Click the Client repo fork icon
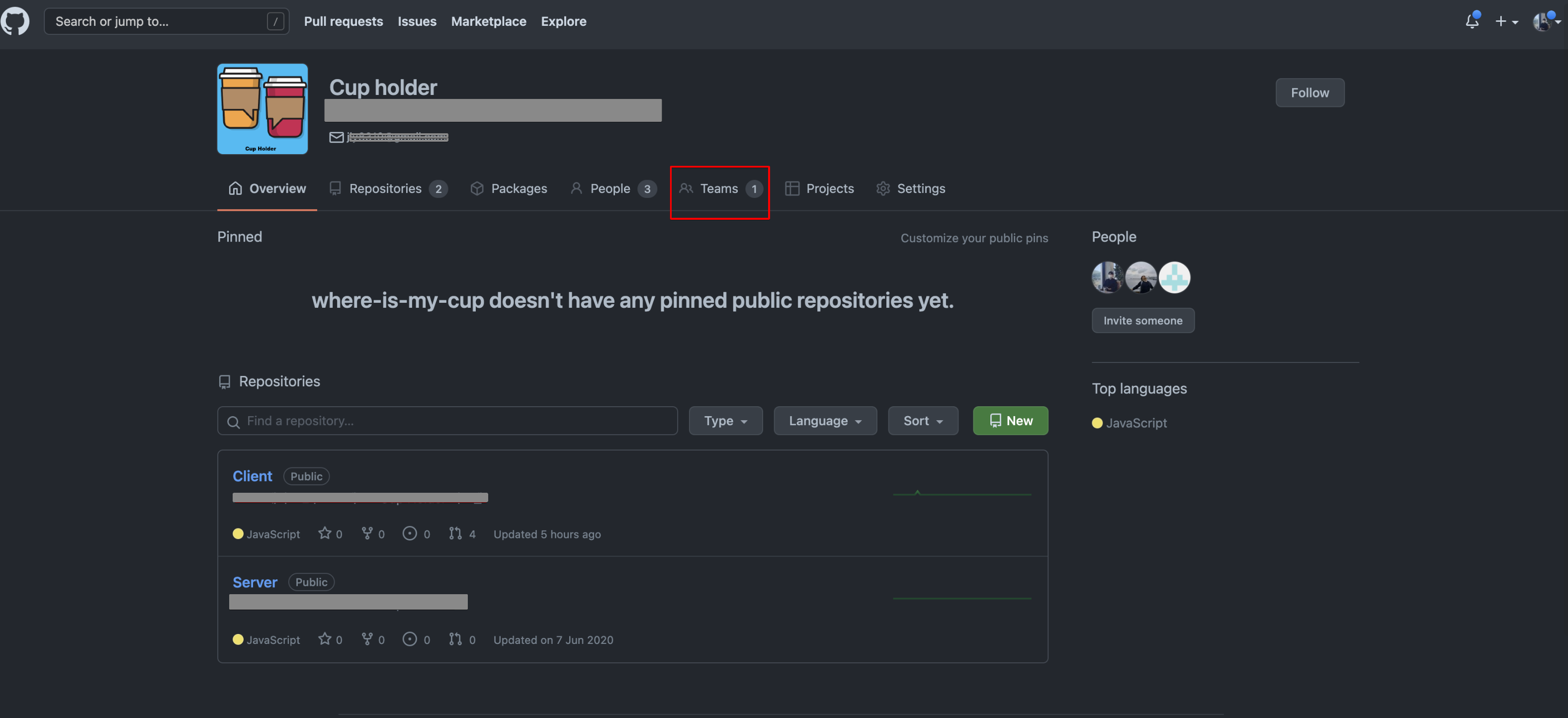The width and height of the screenshot is (1568, 718). coord(367,534)
